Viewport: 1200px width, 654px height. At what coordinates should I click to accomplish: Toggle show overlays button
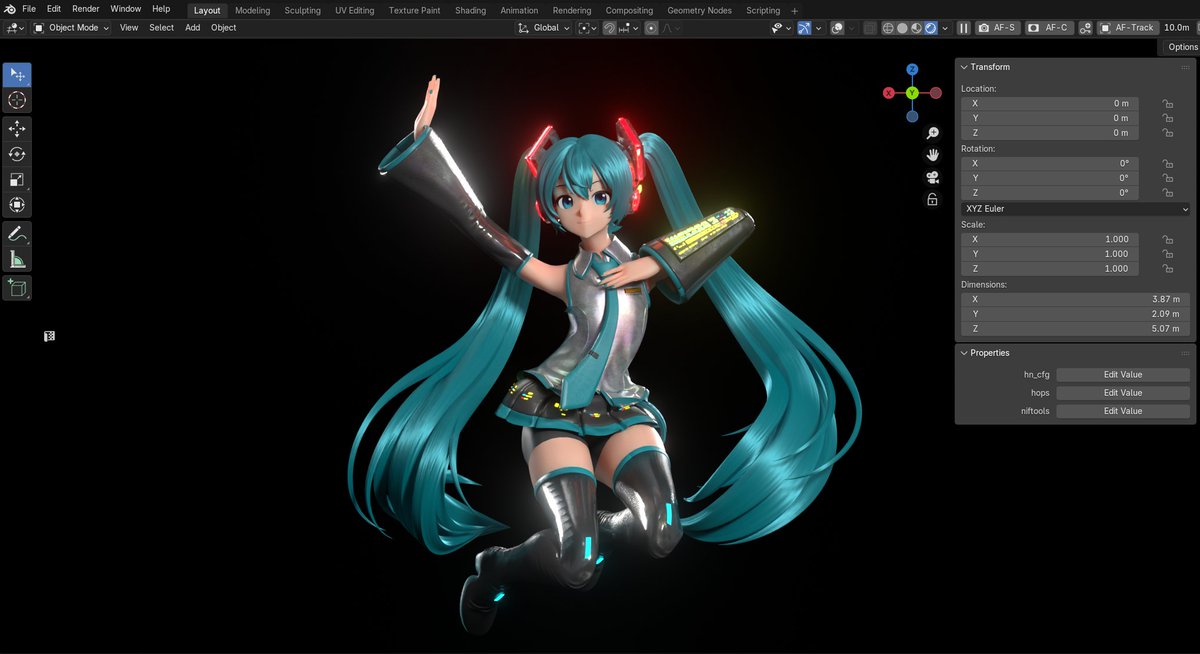837,28
